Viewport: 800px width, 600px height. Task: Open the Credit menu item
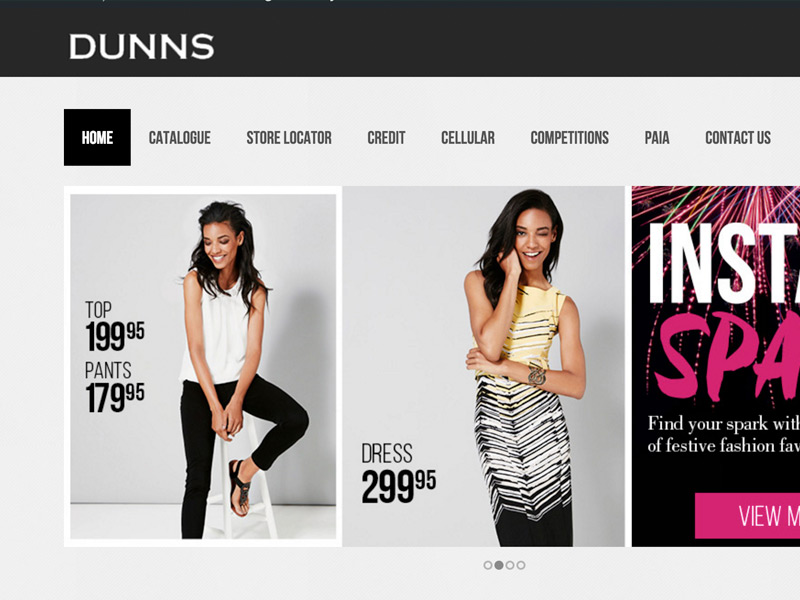coord(386,138)
